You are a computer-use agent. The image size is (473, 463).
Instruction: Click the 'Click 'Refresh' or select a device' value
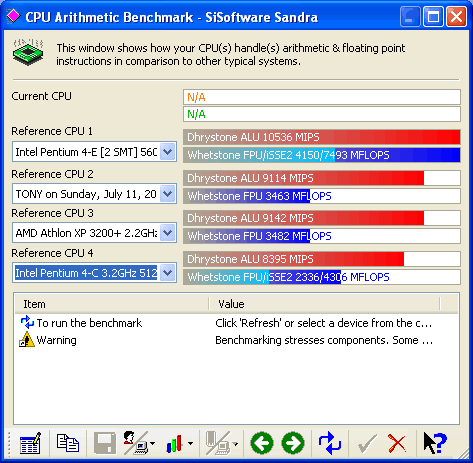pos(324,323)
